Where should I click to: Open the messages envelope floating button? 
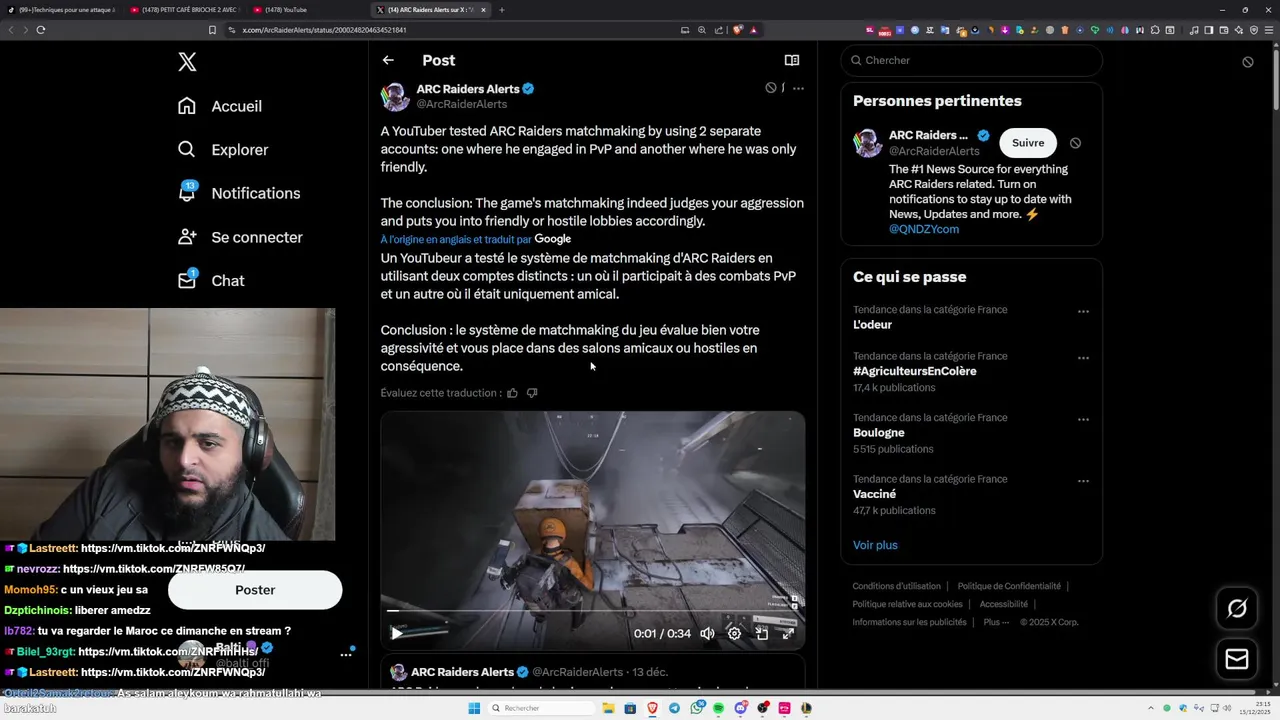(1237, 659)
